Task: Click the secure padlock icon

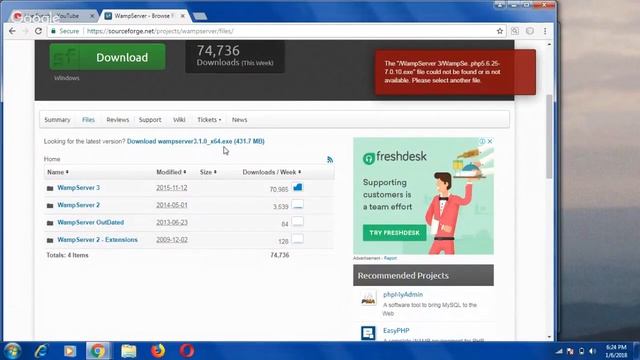Action: [53, 31]
